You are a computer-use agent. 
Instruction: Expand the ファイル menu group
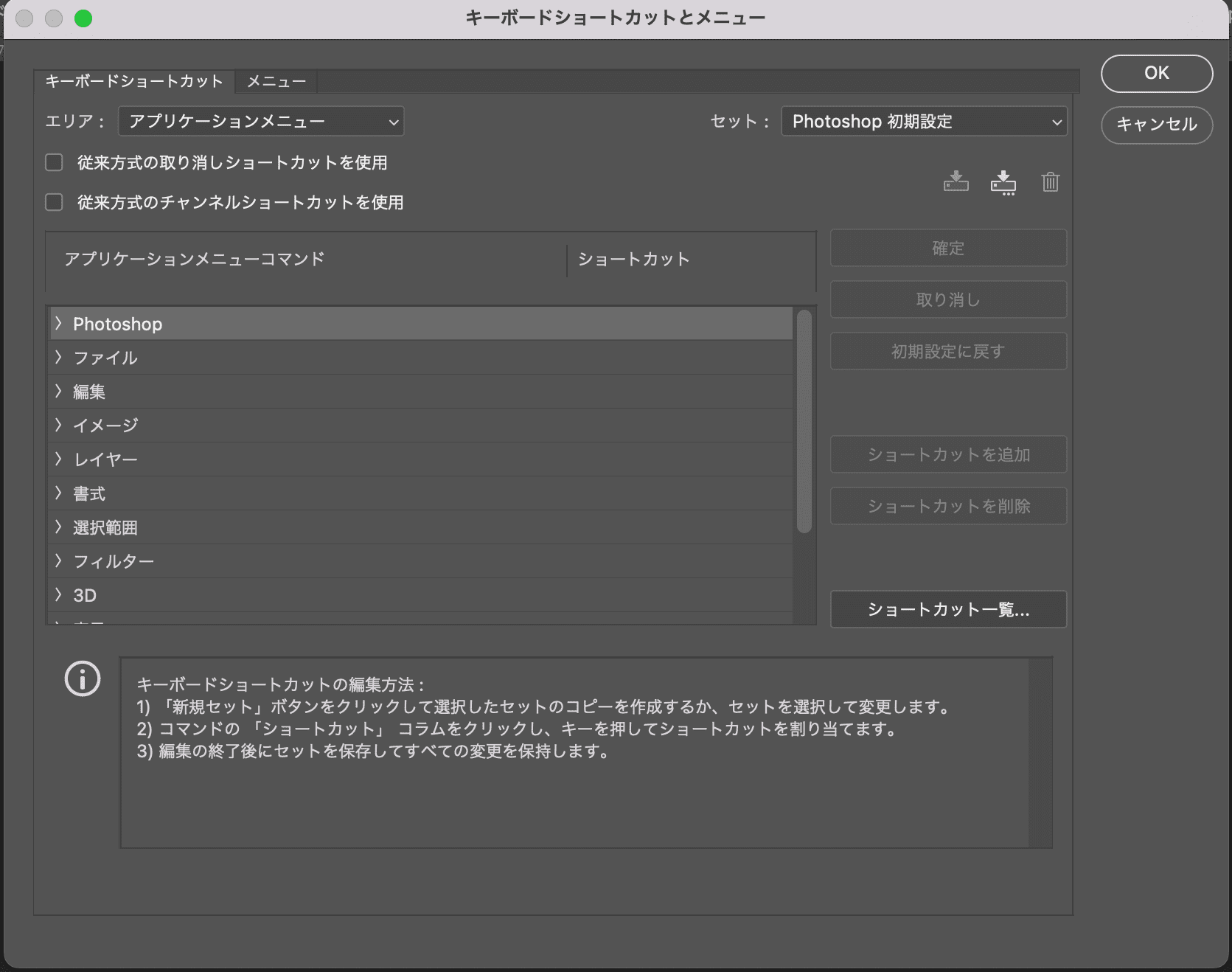pos(58,357)
